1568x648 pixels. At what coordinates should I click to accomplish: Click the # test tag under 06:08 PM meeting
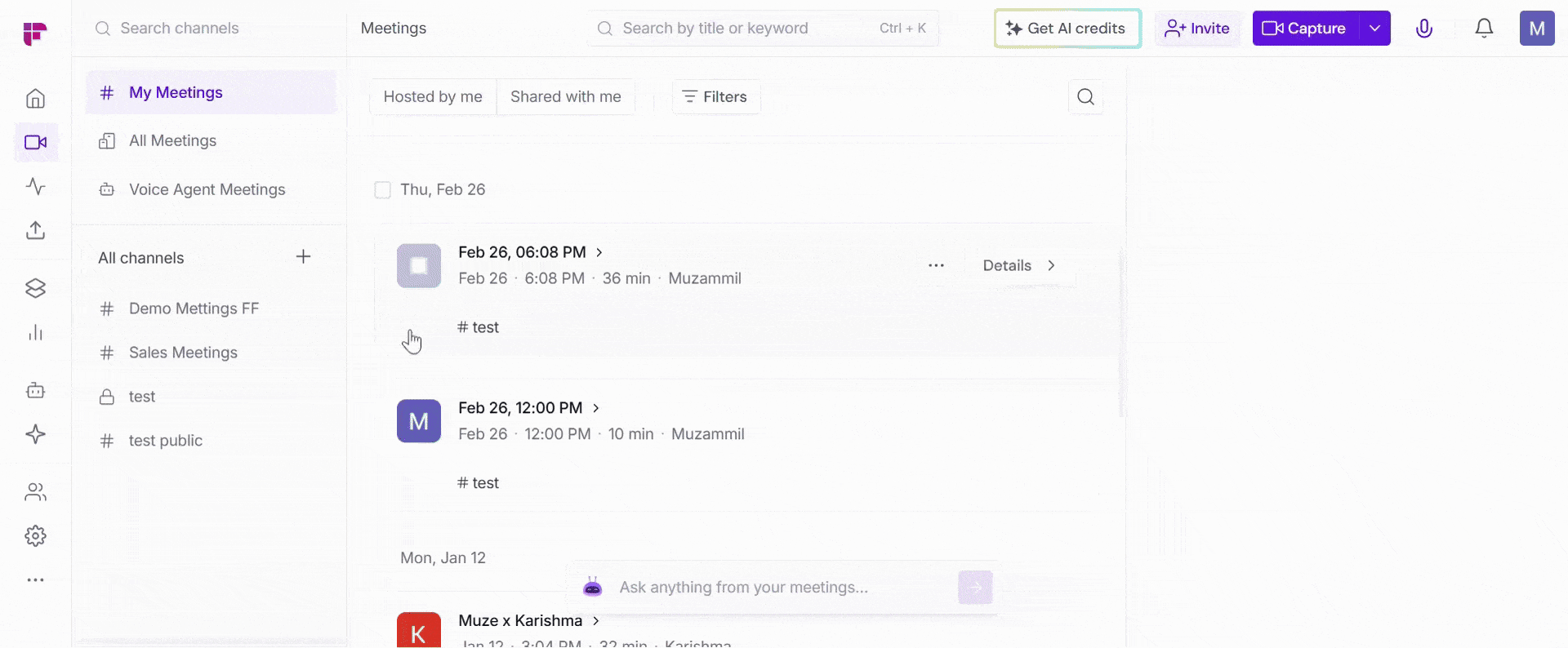click(478, 327)
